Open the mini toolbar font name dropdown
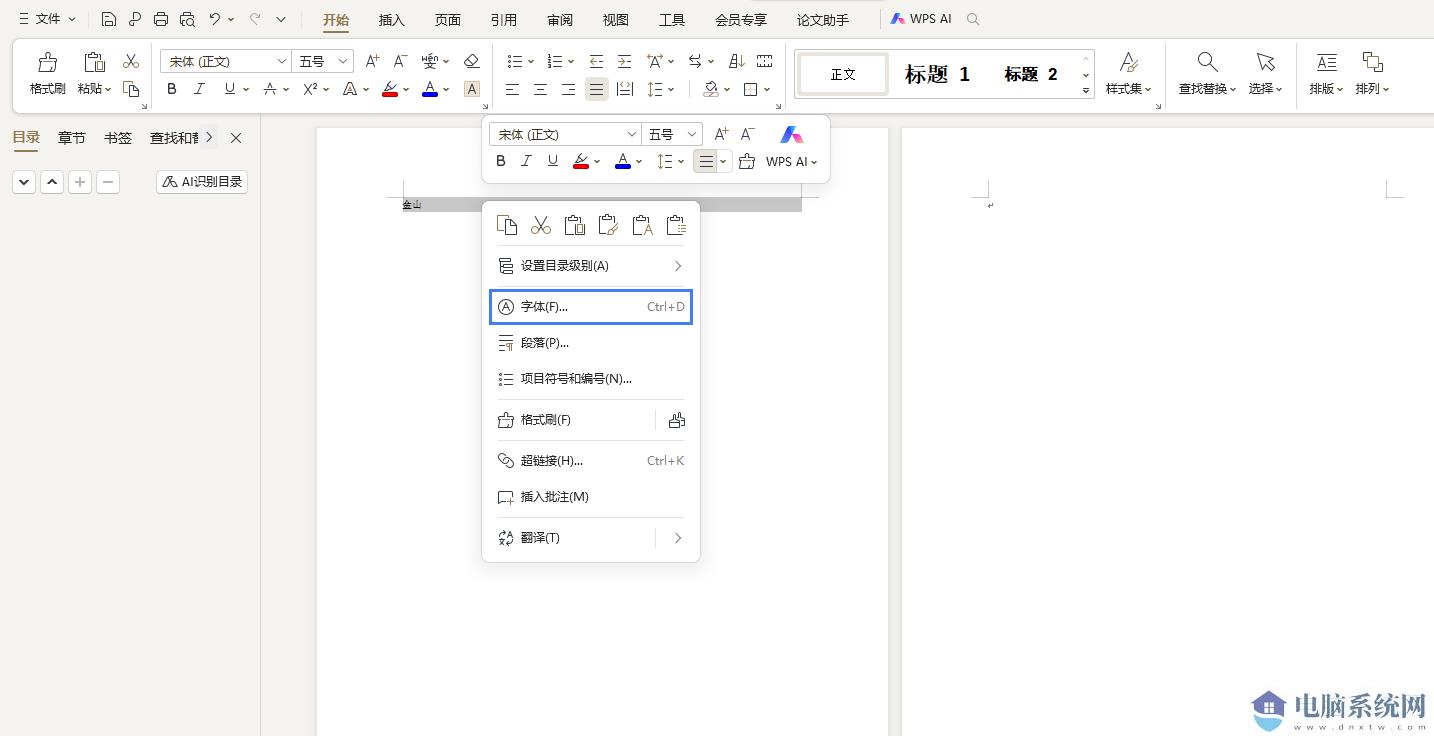Screen dimensions: 1434x736 (631, 134)
